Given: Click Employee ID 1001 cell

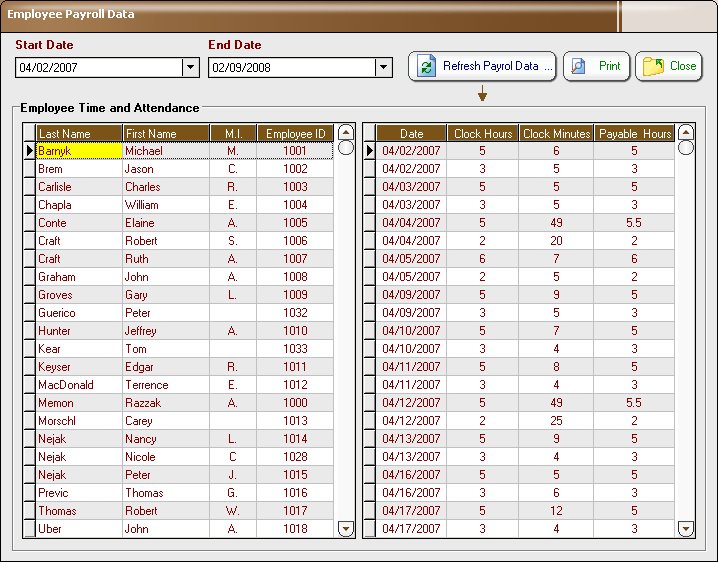Looking at the screenshot, I should (x=295, y=151).
